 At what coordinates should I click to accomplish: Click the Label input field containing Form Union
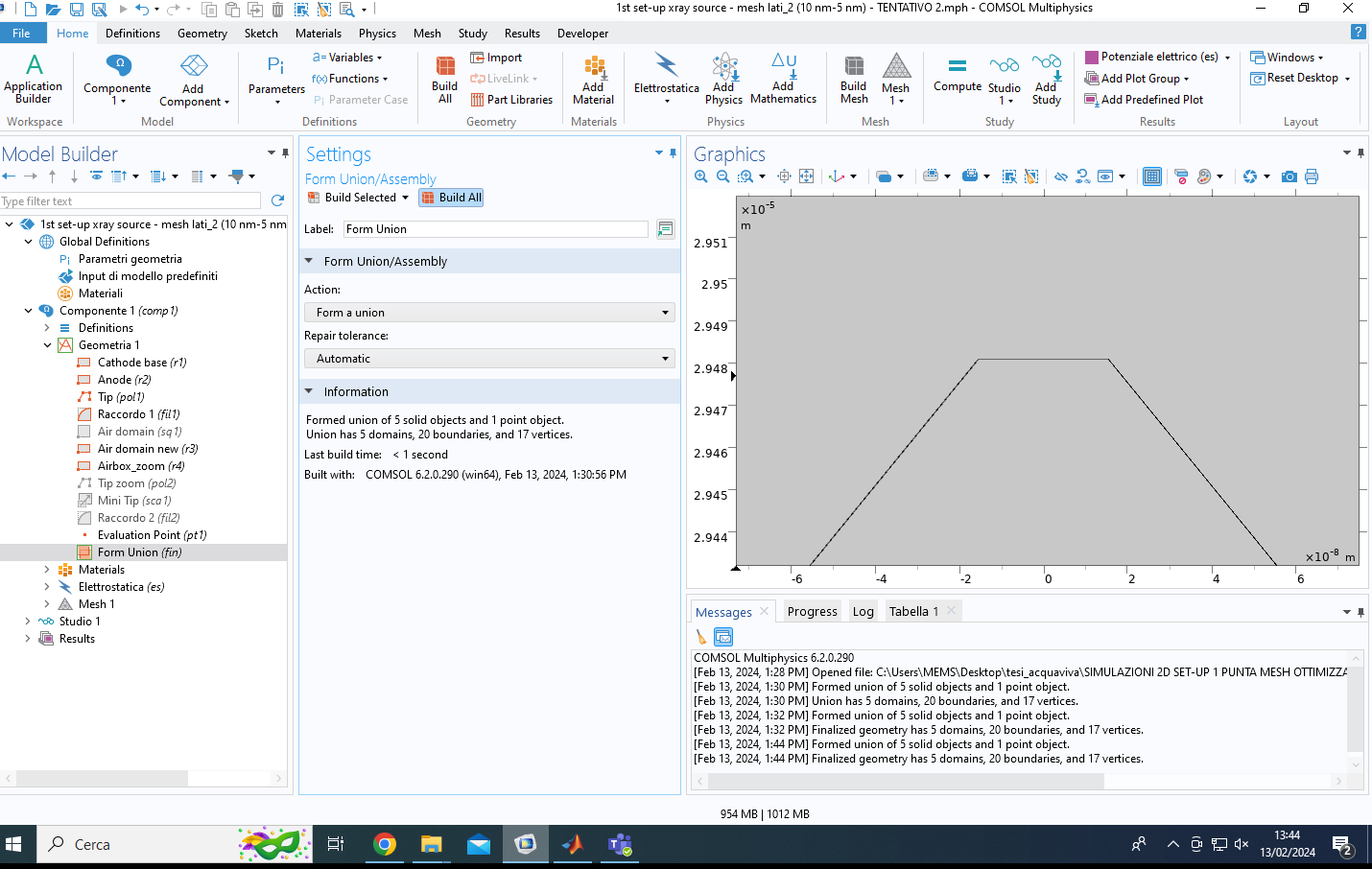click(x=495, y=229)
